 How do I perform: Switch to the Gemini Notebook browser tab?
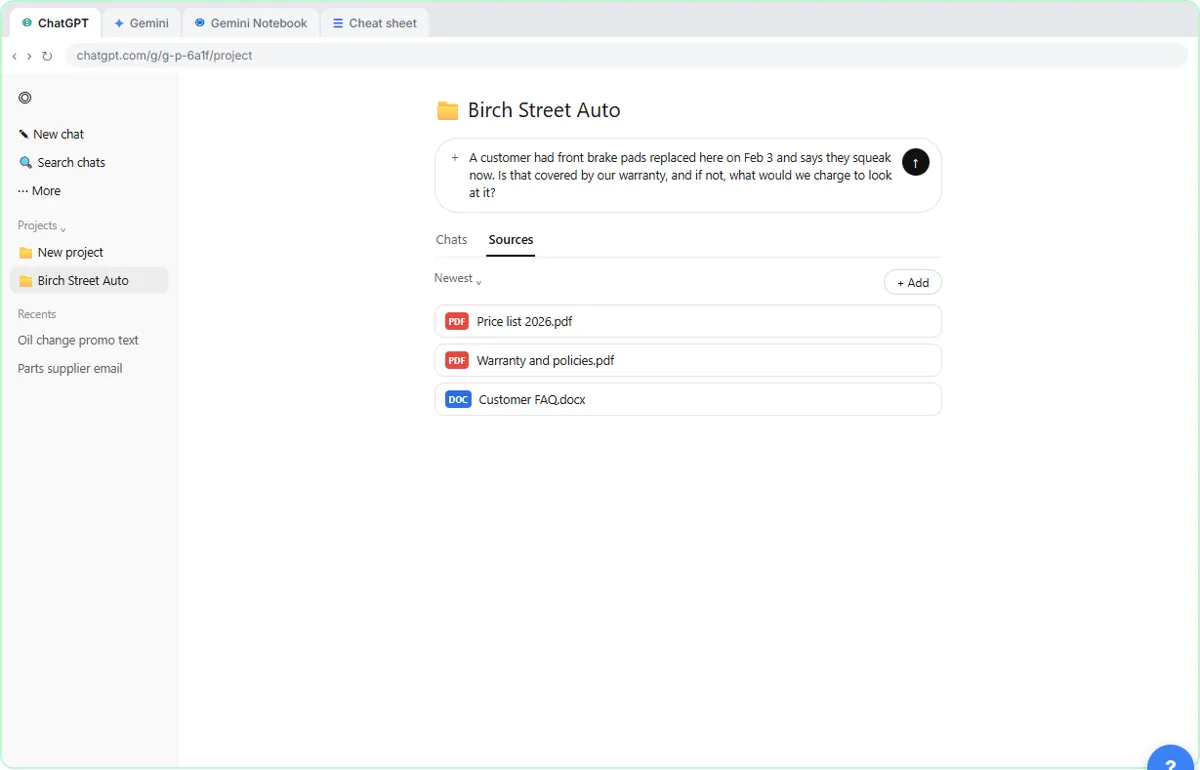[251, 23]
